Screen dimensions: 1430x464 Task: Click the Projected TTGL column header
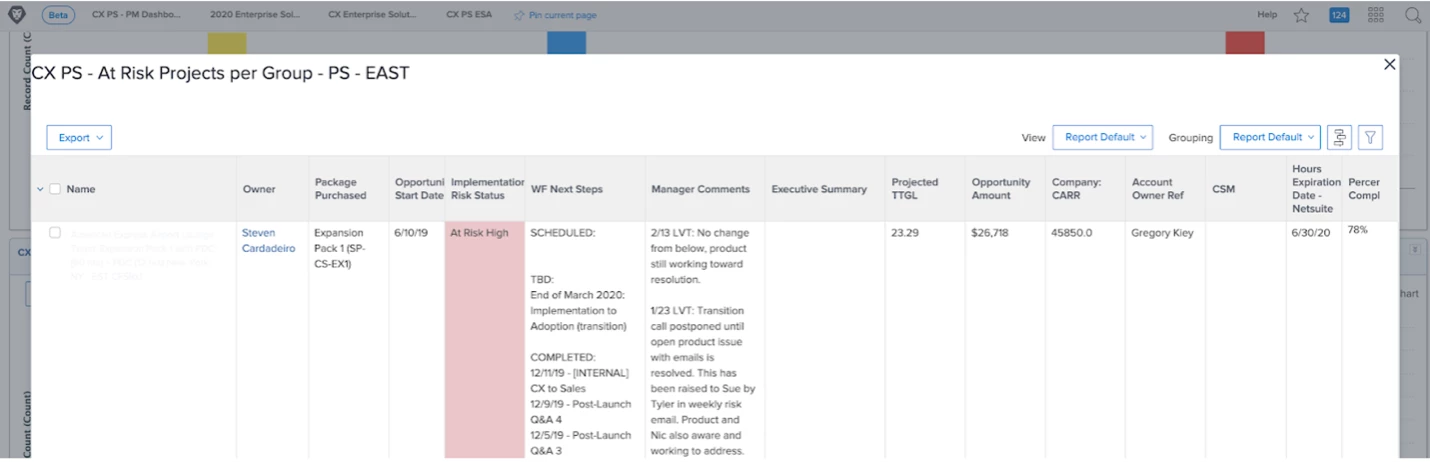point(915,189)
